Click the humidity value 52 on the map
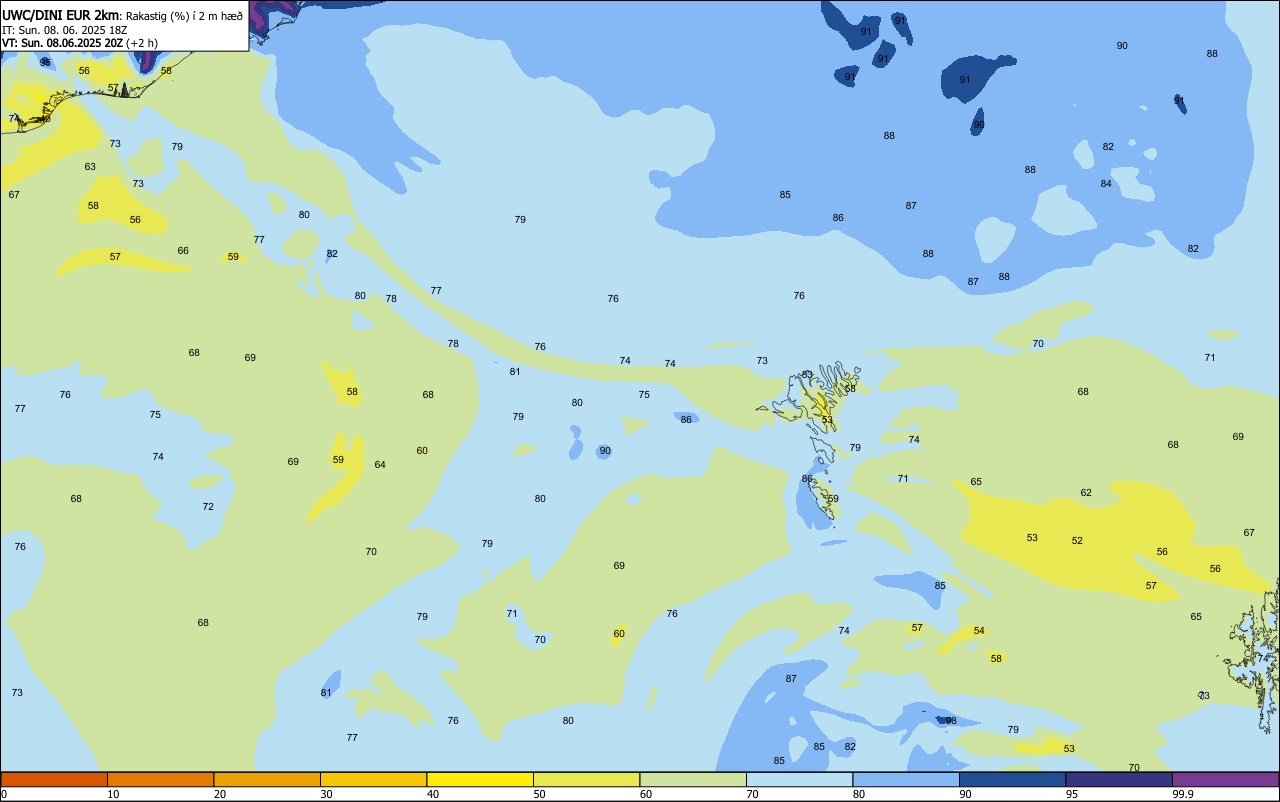1280x802 pixels. coord(1077,541)
